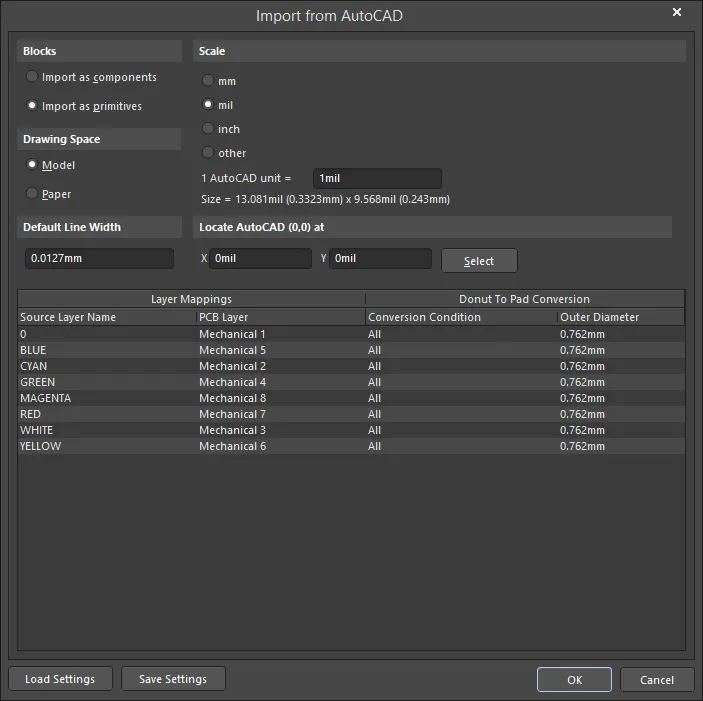This screenshot has height=701, width=703.
Task: Click Outer Diameter 0.762mm in WHITE row
Action: 621,430
